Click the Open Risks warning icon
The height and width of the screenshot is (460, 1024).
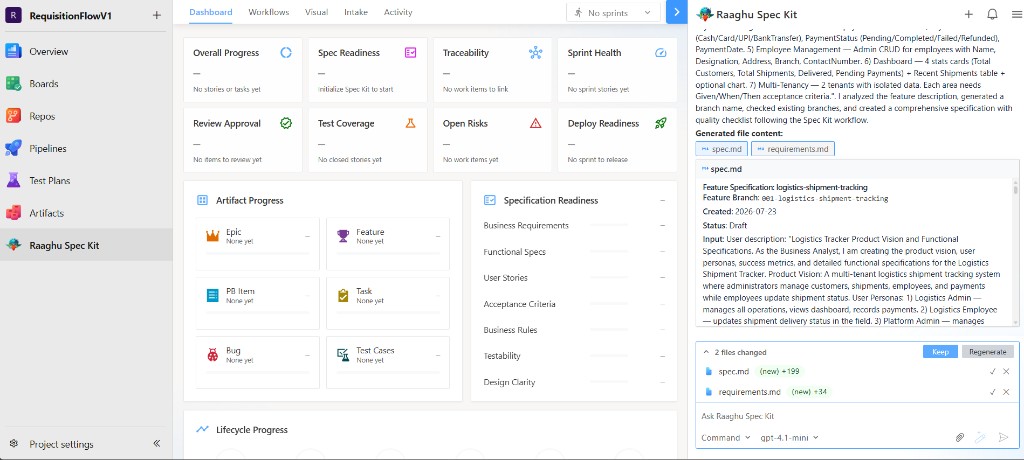(536, 123)
